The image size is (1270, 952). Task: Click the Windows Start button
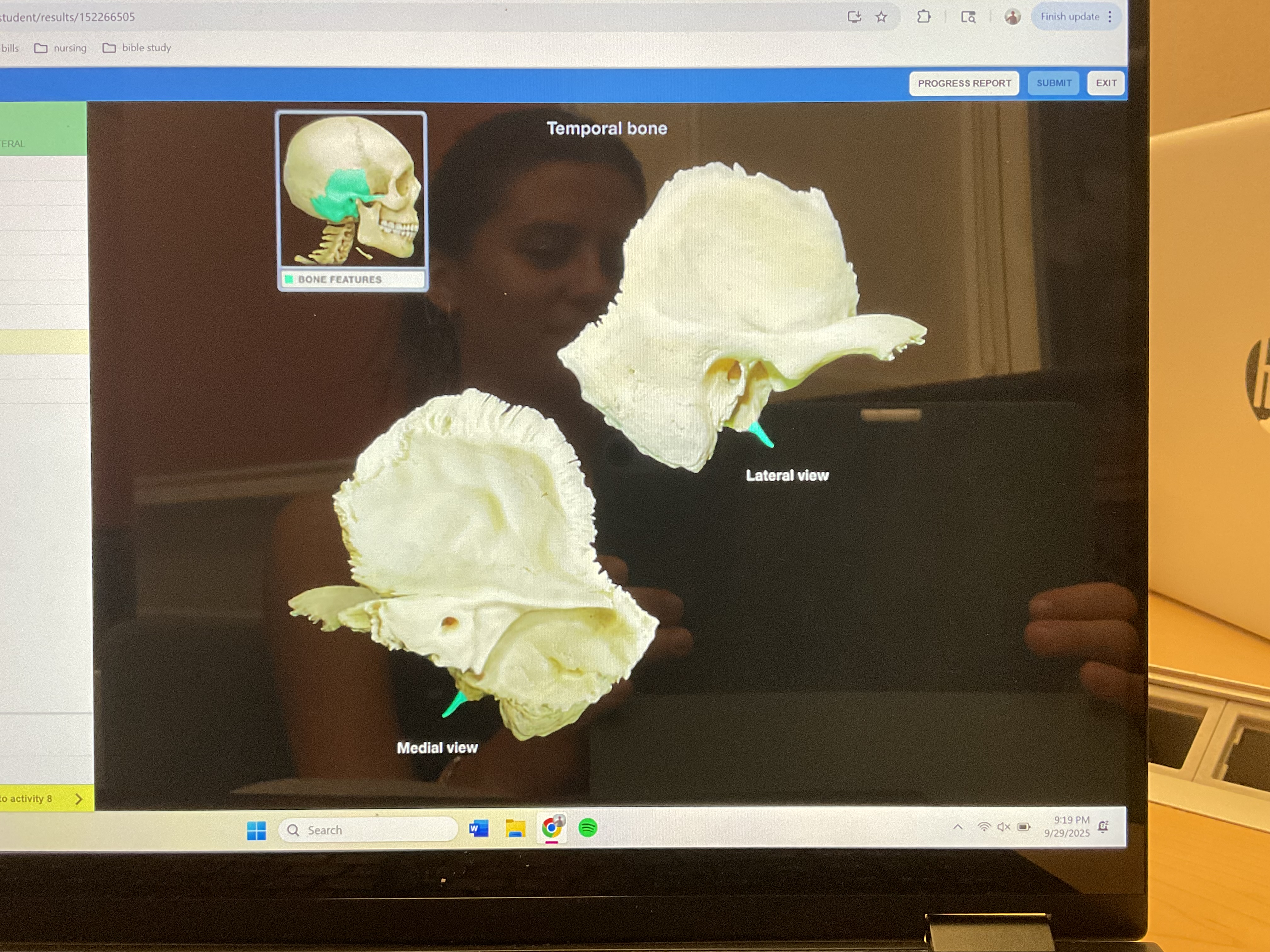click(x=256, y=830)
